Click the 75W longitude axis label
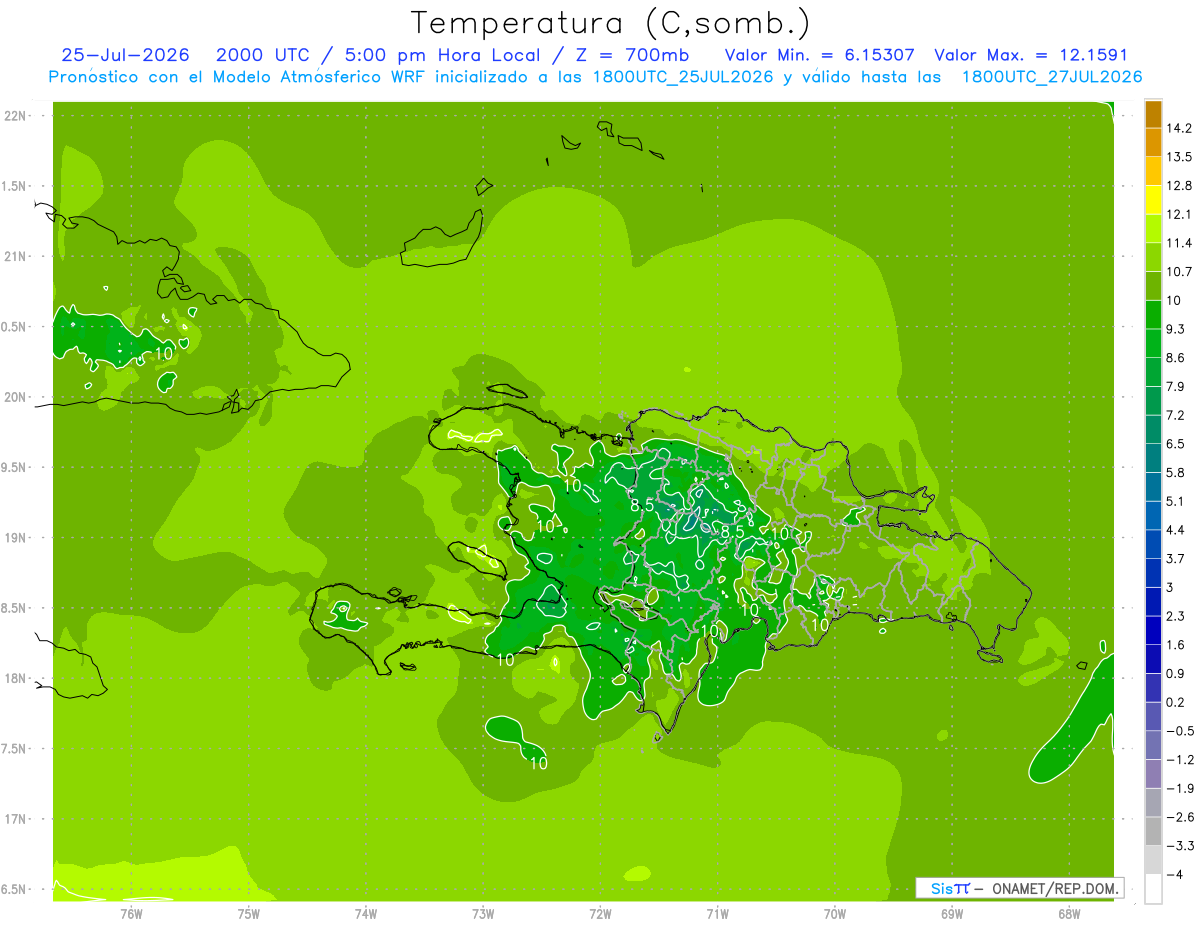The width and height of the screenshot is (1200, 927). tap(249, 913)
